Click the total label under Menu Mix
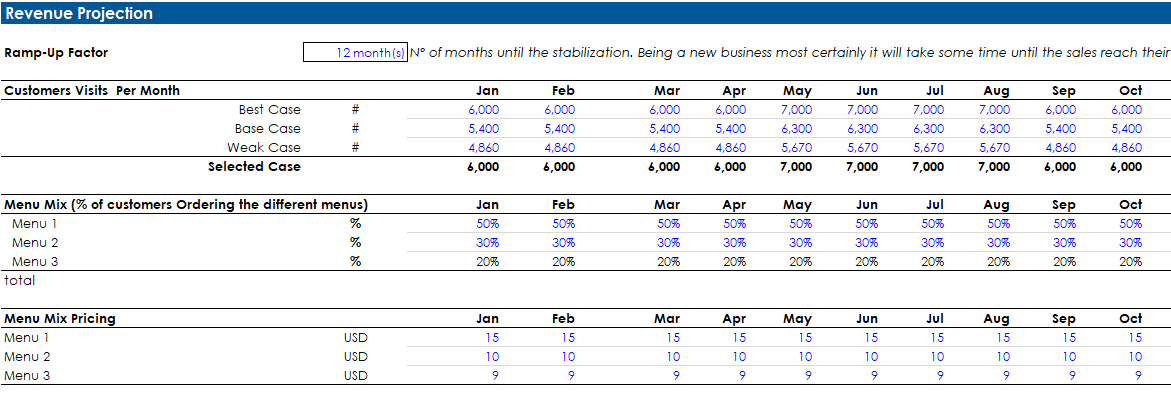The height and width of the screenshot is (398, 1171). point(19,281)
